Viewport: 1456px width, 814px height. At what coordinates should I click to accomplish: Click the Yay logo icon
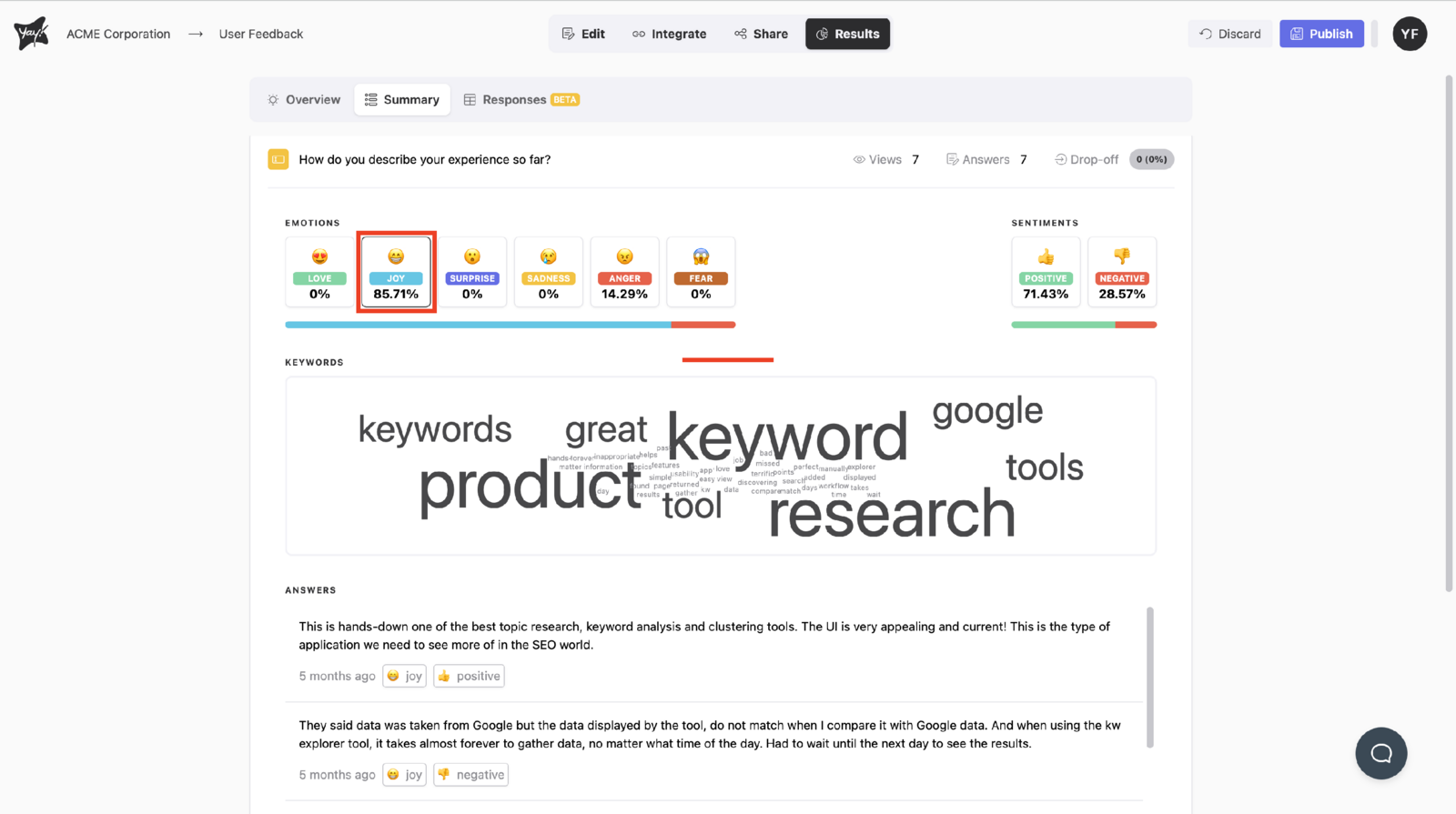pyautogui.click(x=31, y=34)
